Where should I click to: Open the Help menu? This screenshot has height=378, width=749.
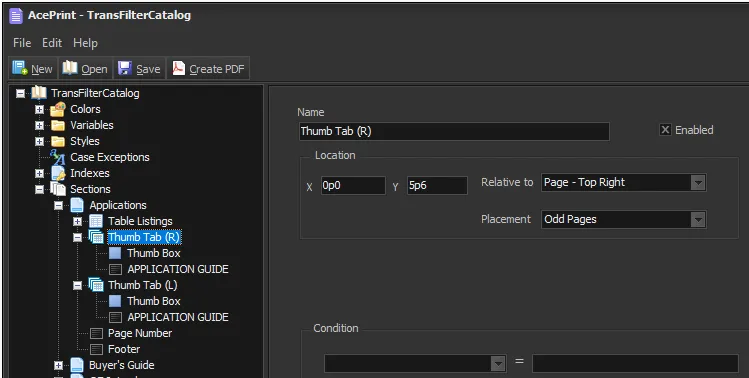(x=86, y=43)
